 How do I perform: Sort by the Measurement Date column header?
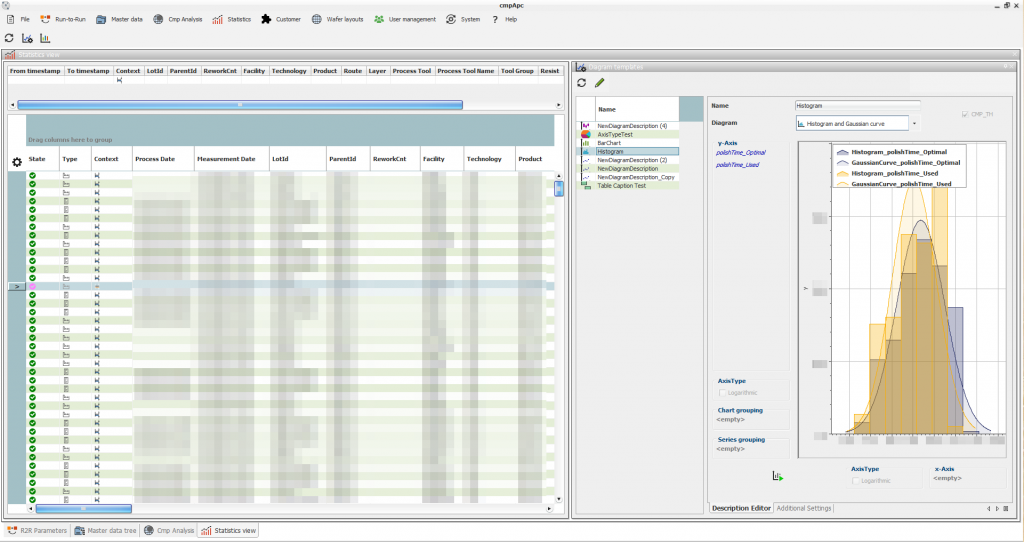232,159
